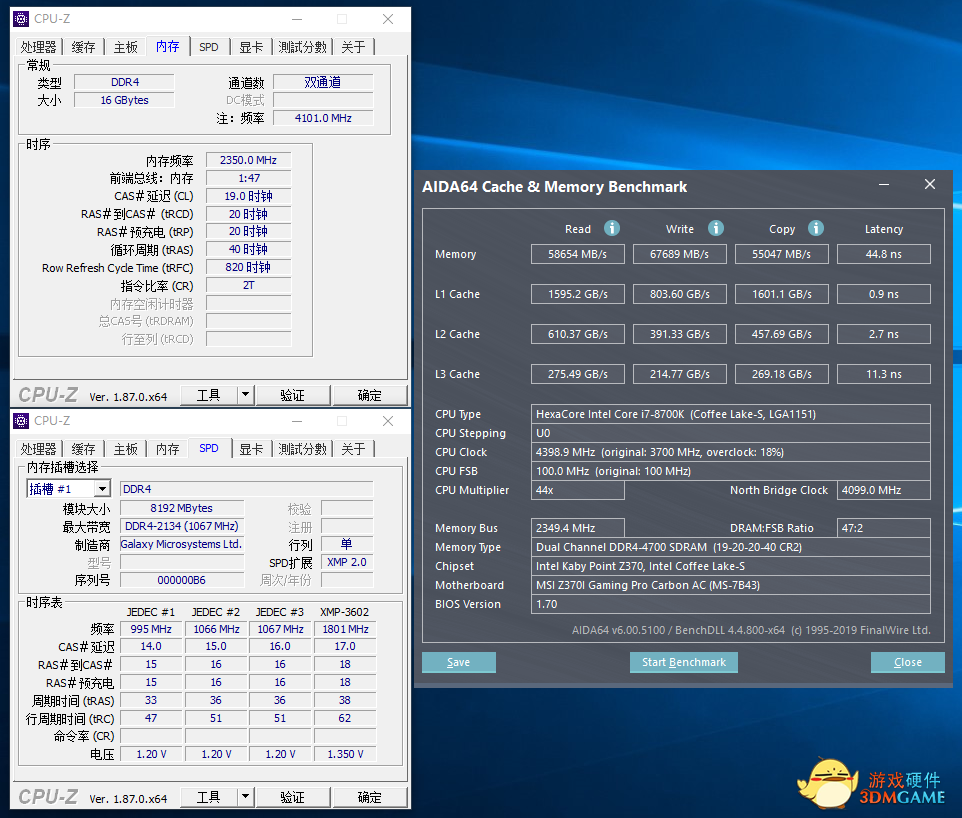Select the SPD tab in bottom CPU-Z window
The width and height of the screenshot is (962, 818).
point(209,448)
